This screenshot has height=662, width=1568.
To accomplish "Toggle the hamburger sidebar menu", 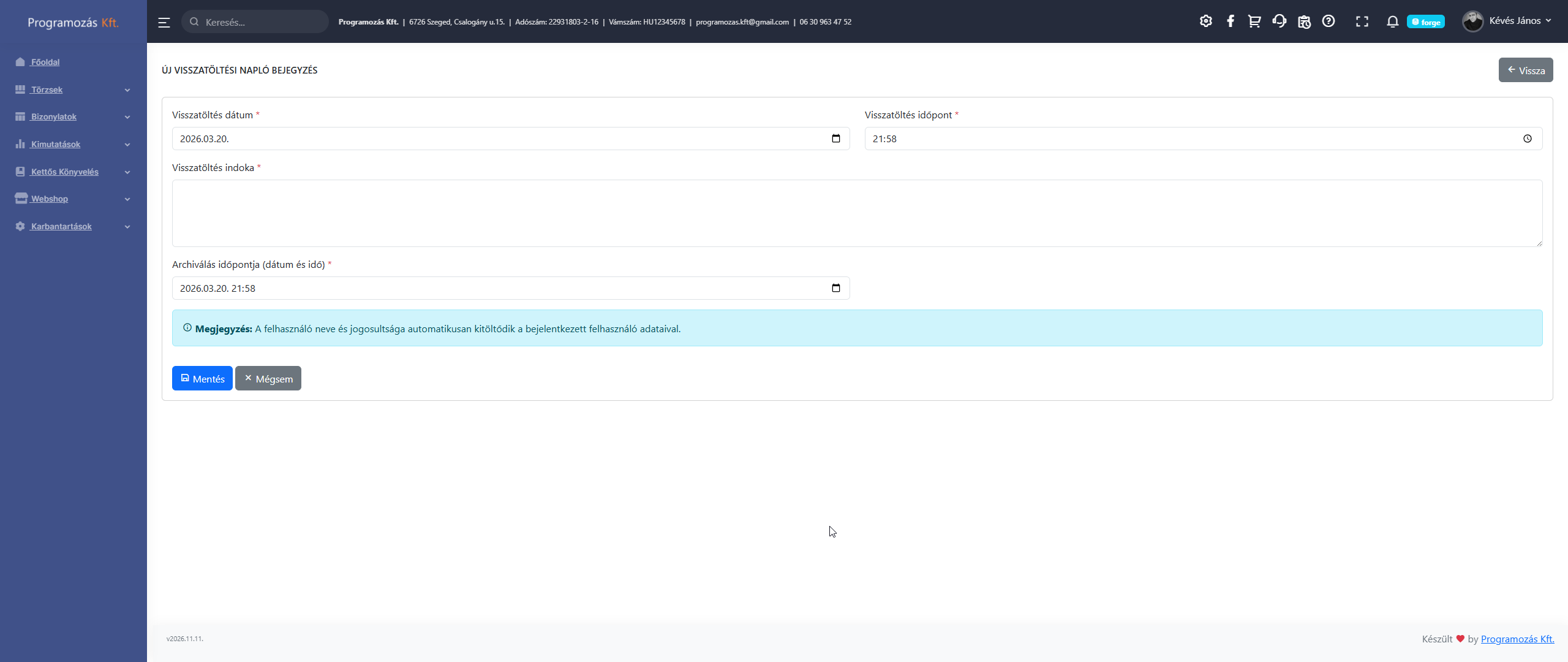I will pyautogui.click(x=164, y=22).
